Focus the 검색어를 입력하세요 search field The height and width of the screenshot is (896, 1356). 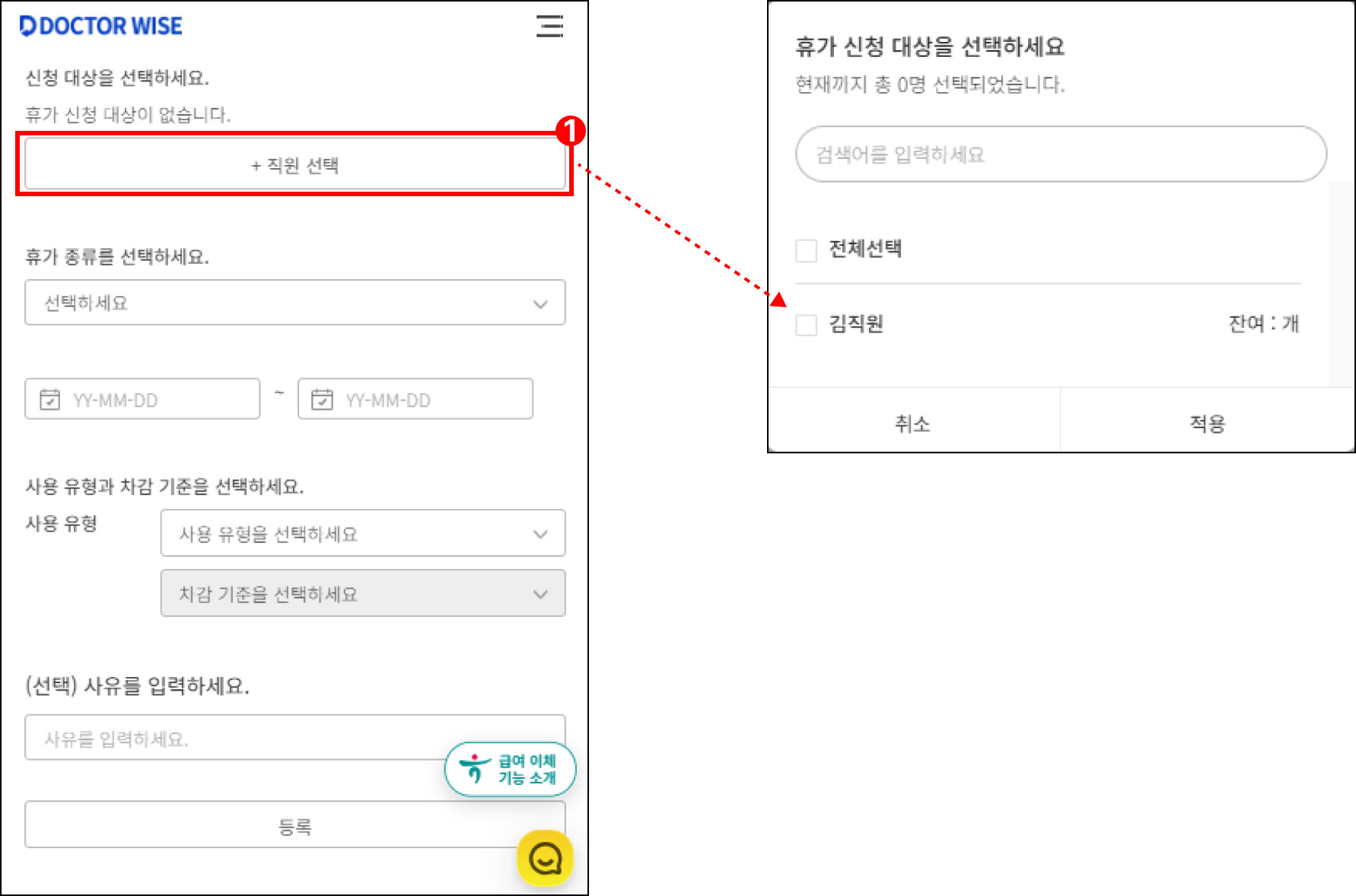click(x=1062, y=154)
